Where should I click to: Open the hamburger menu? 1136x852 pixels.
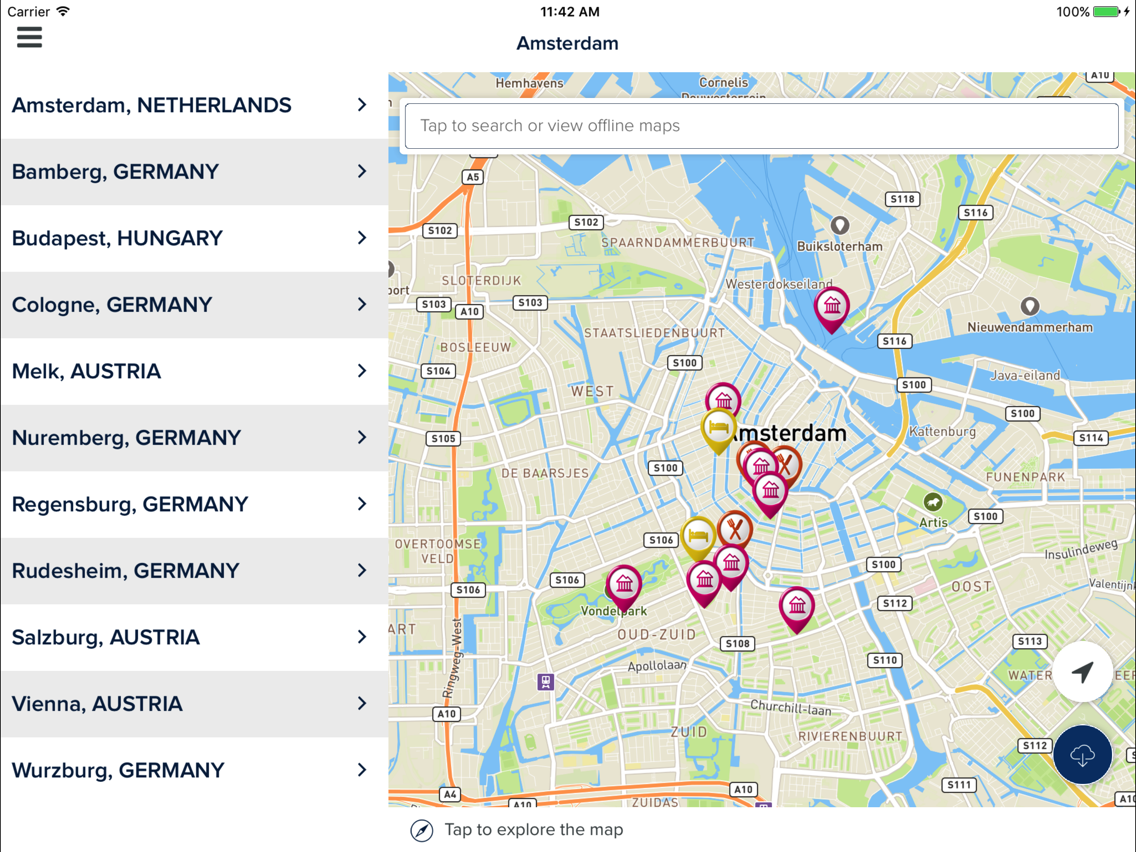point(29,37)
